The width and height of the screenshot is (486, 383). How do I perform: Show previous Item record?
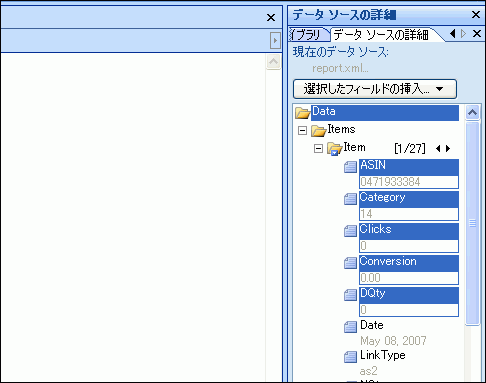tap(438, 148)
